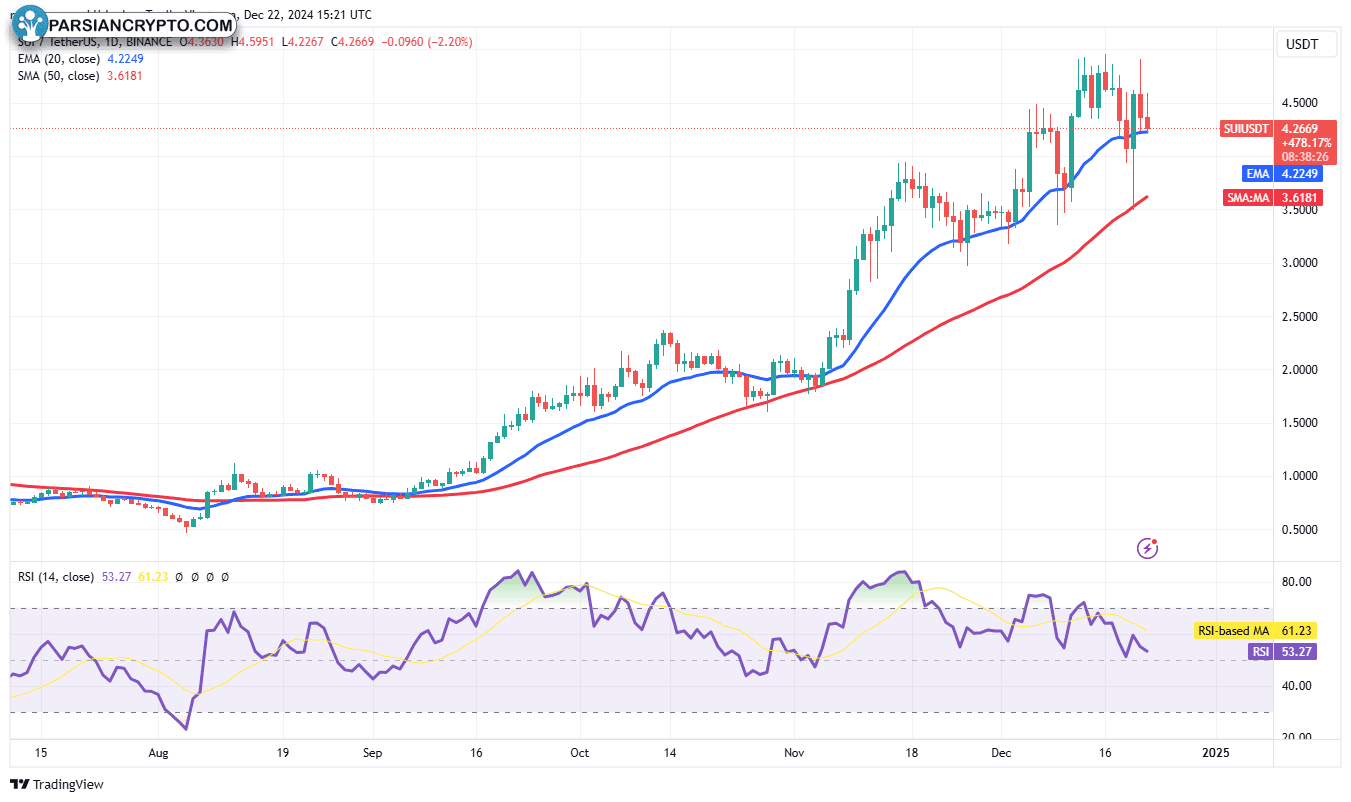Click the 4.5000 price axis label
This screenshot has height=802, width=1351.
pyautogui.click(x=1302, y=103)
